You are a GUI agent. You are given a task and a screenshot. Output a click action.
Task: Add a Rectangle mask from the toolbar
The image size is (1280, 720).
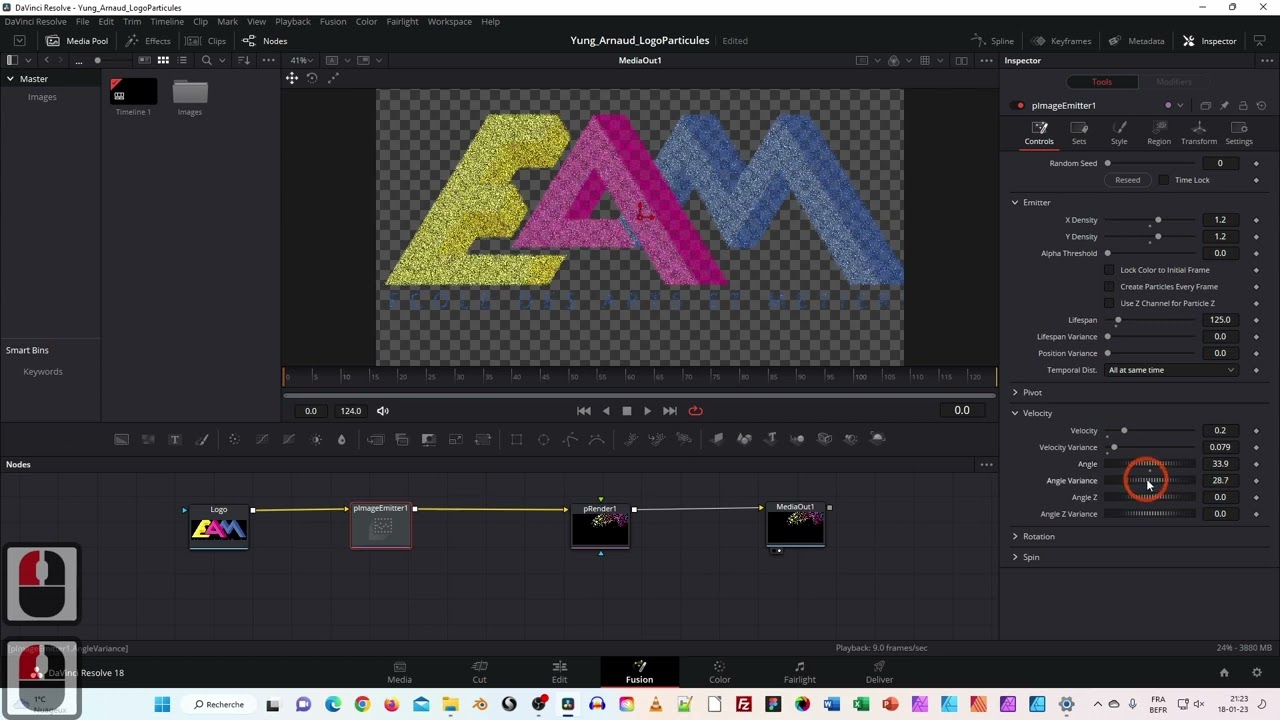click(517, 439)
